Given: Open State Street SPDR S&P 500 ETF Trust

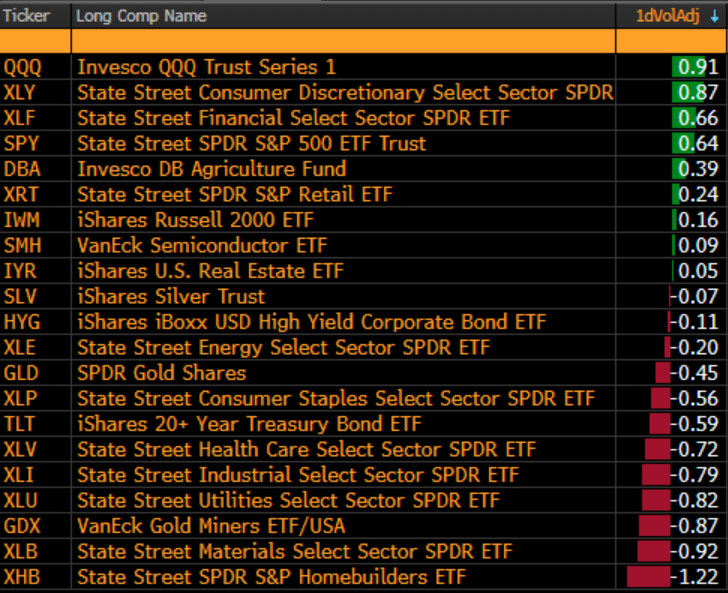Looking at the screenshot, I should coord(252,143).
